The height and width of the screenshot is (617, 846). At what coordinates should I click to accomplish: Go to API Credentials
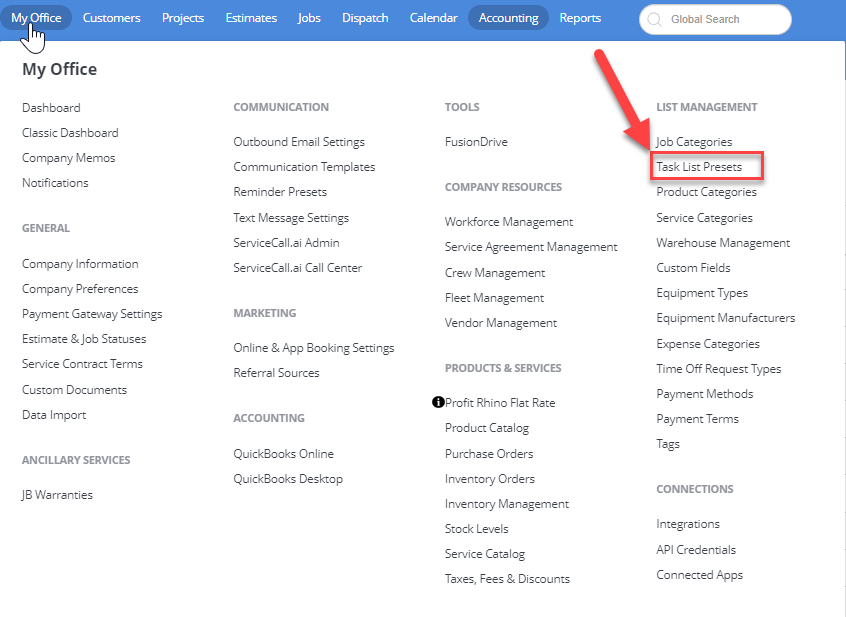[696, 550]
